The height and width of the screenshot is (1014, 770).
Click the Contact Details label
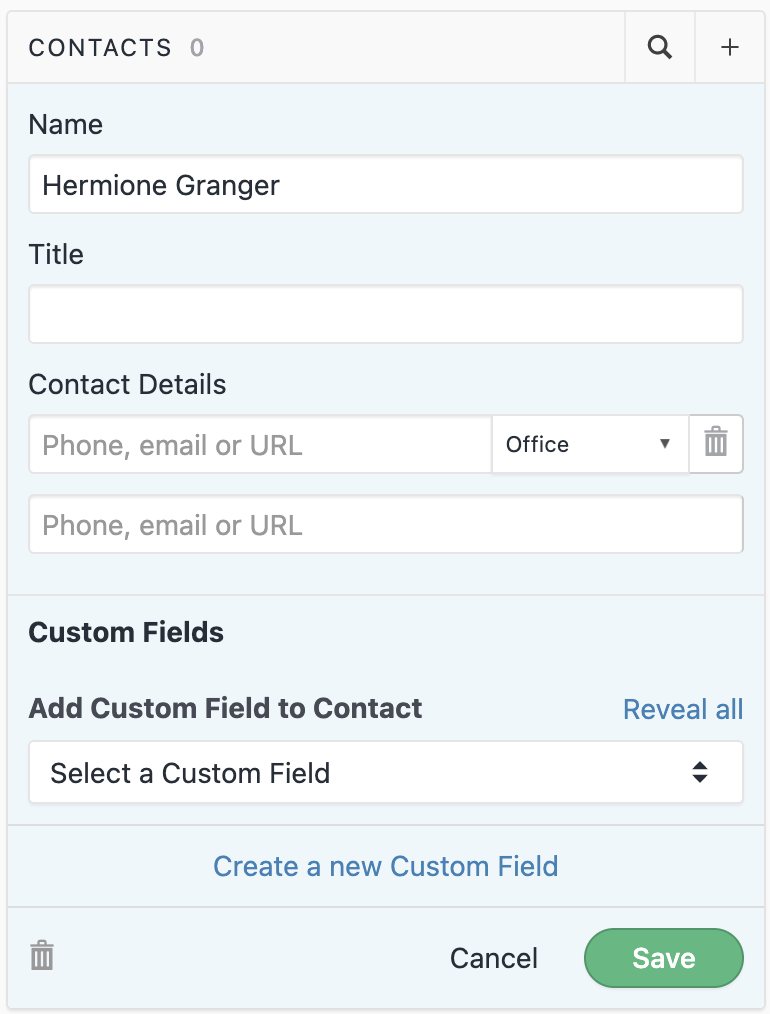(x=128, y=384)
